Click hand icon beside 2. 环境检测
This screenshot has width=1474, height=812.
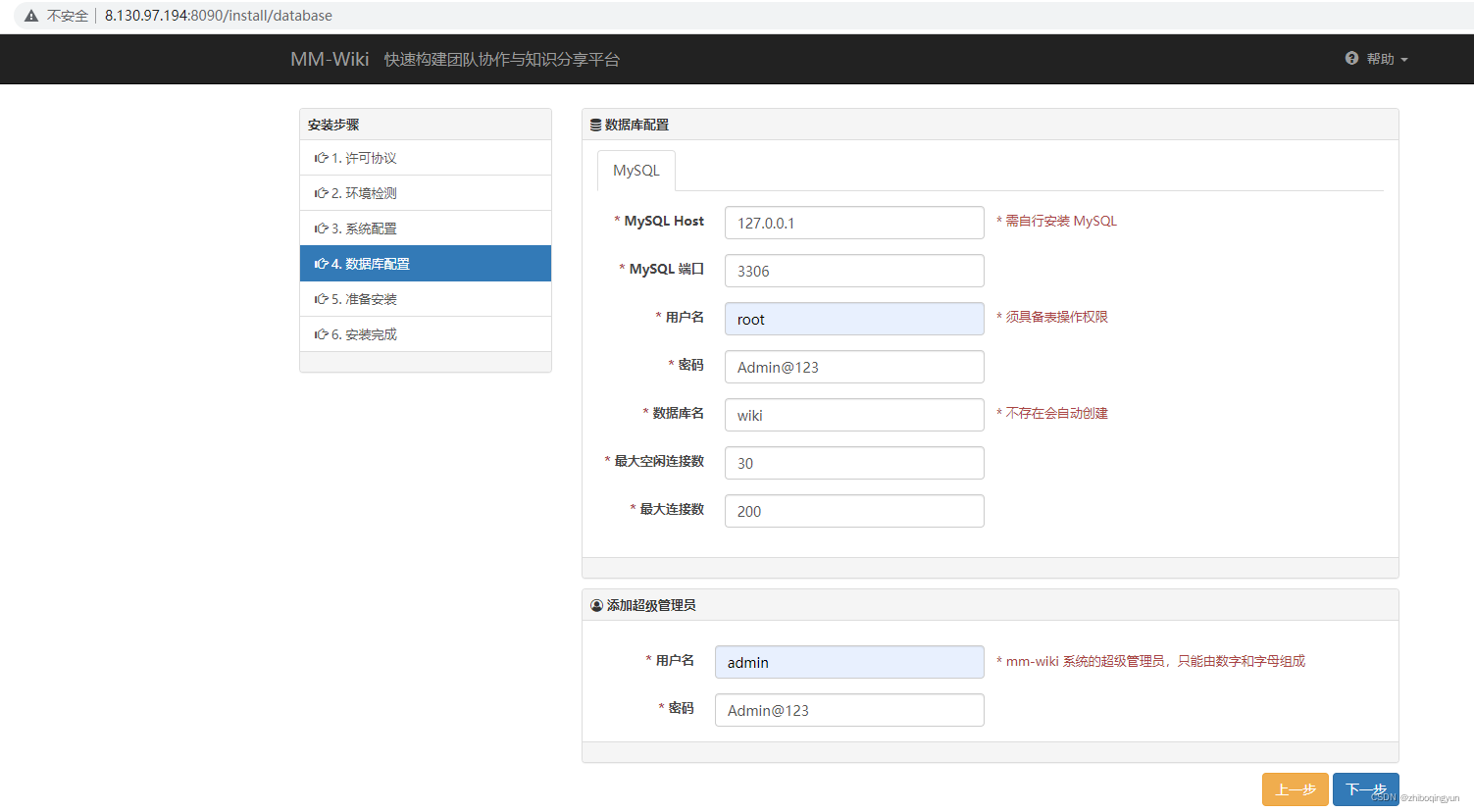coord(321,193)
